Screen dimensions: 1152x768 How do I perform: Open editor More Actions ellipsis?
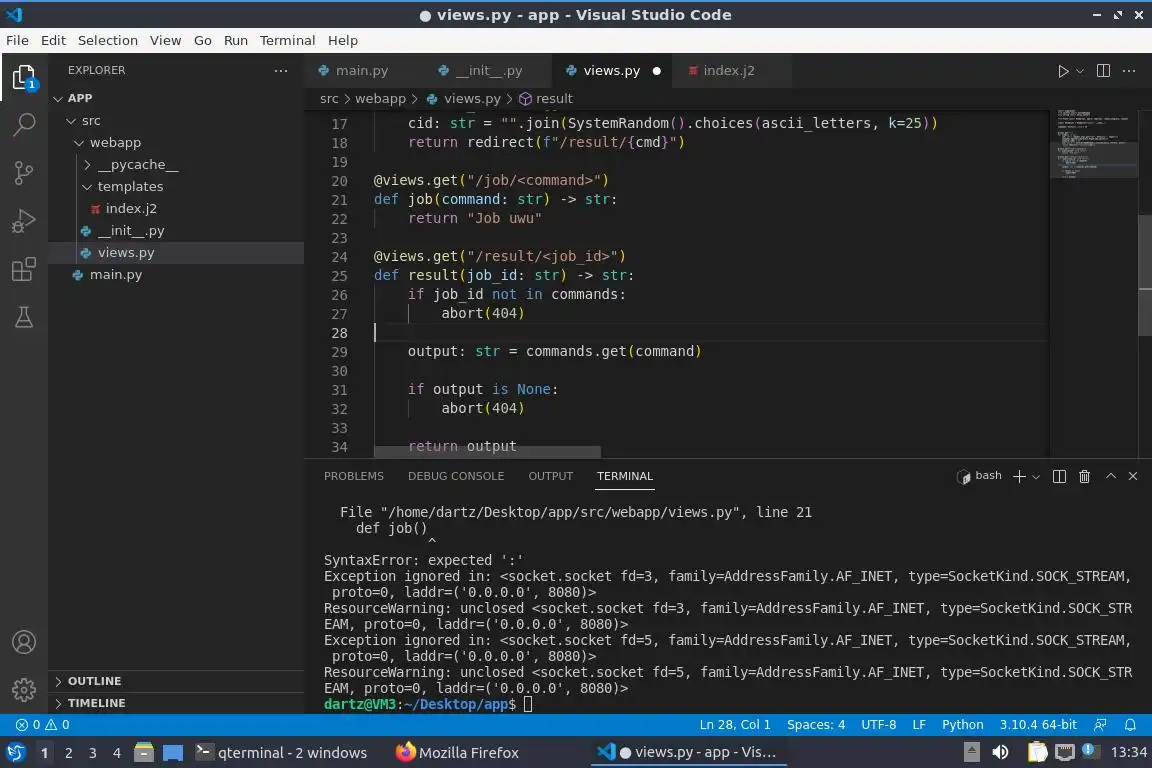1129,71
